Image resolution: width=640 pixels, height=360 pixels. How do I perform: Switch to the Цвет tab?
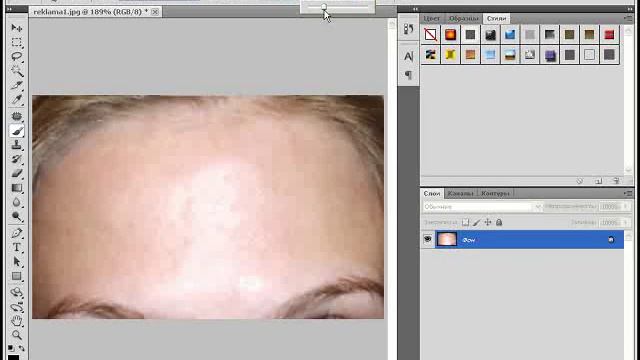pos(431,18)
